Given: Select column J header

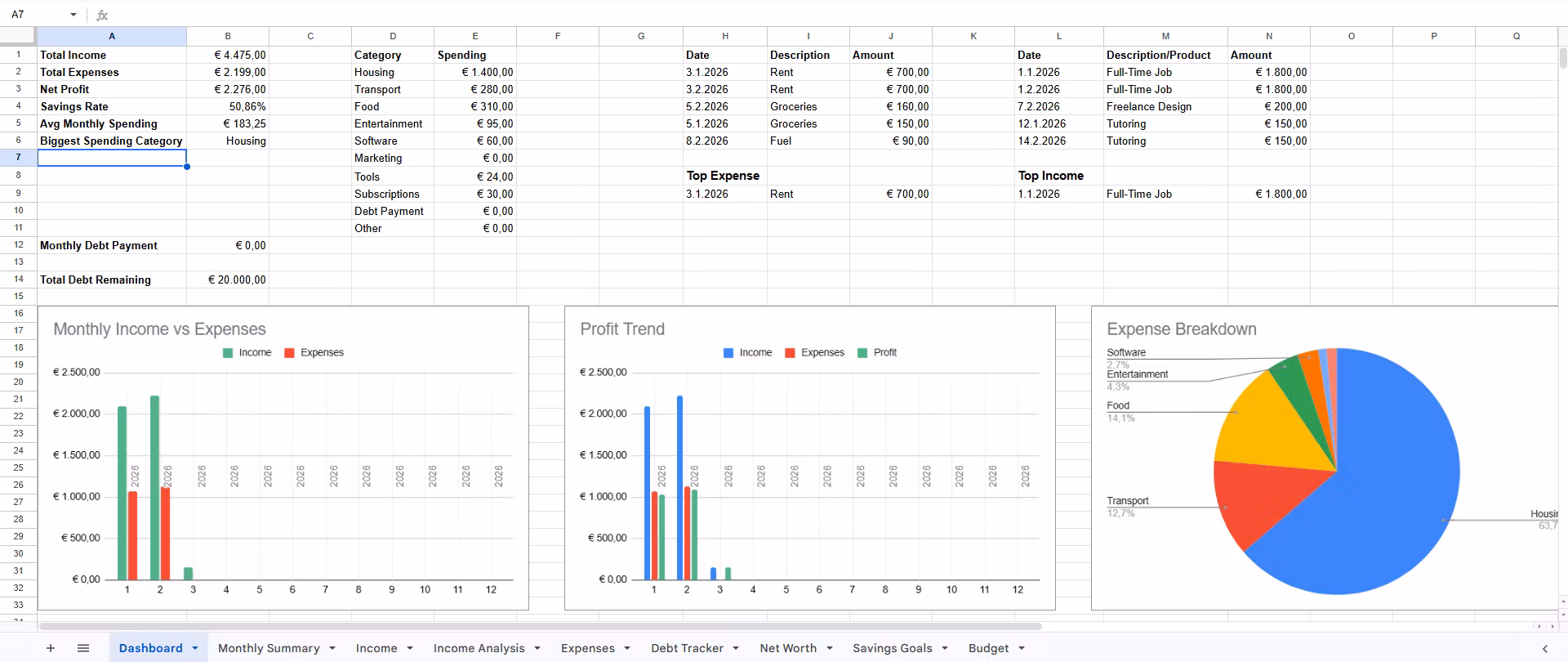Looking at the screenshot, I should [x=891, y=36].
